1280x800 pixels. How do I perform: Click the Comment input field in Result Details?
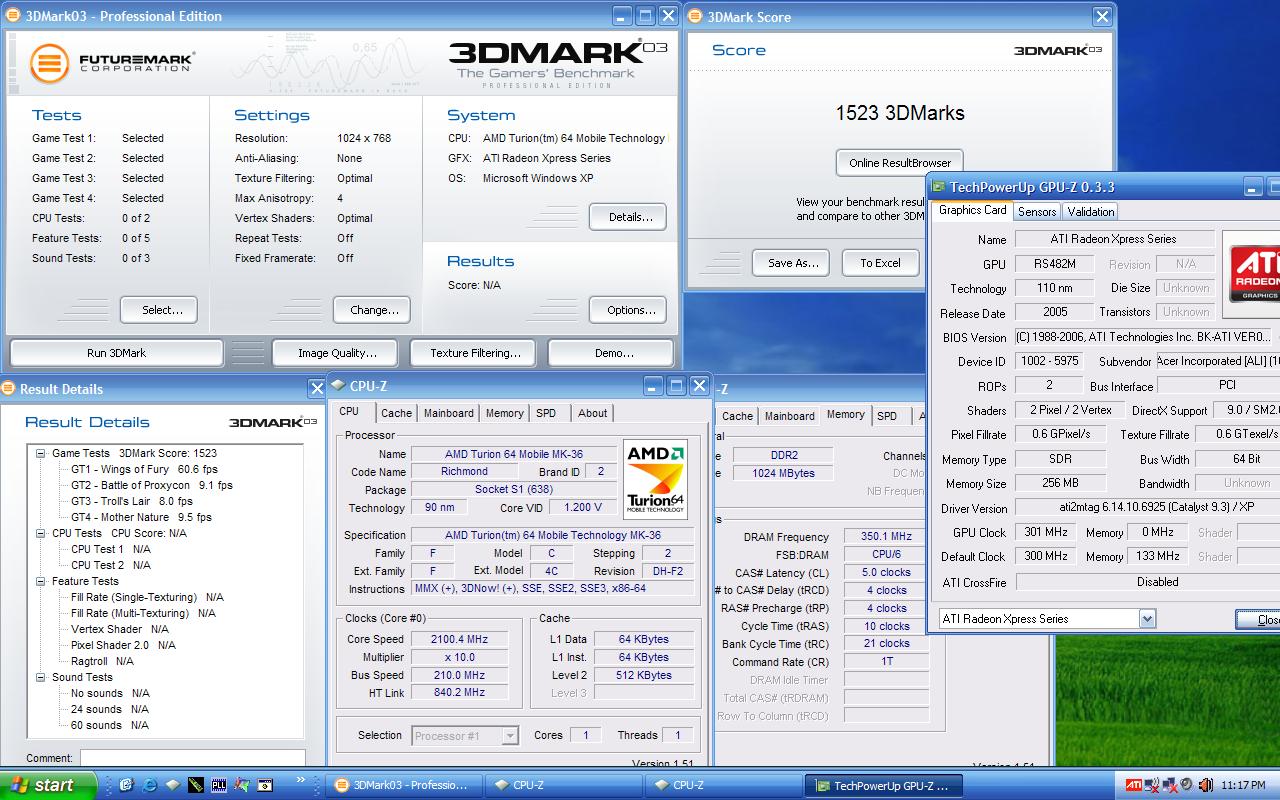click(x=192, y=758)
